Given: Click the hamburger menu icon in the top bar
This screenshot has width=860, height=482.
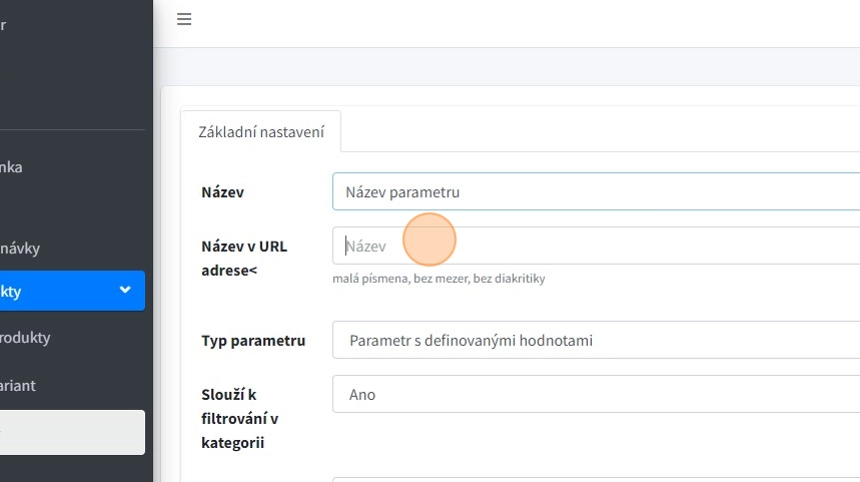Looking at the screenshot, I should 184,19.
